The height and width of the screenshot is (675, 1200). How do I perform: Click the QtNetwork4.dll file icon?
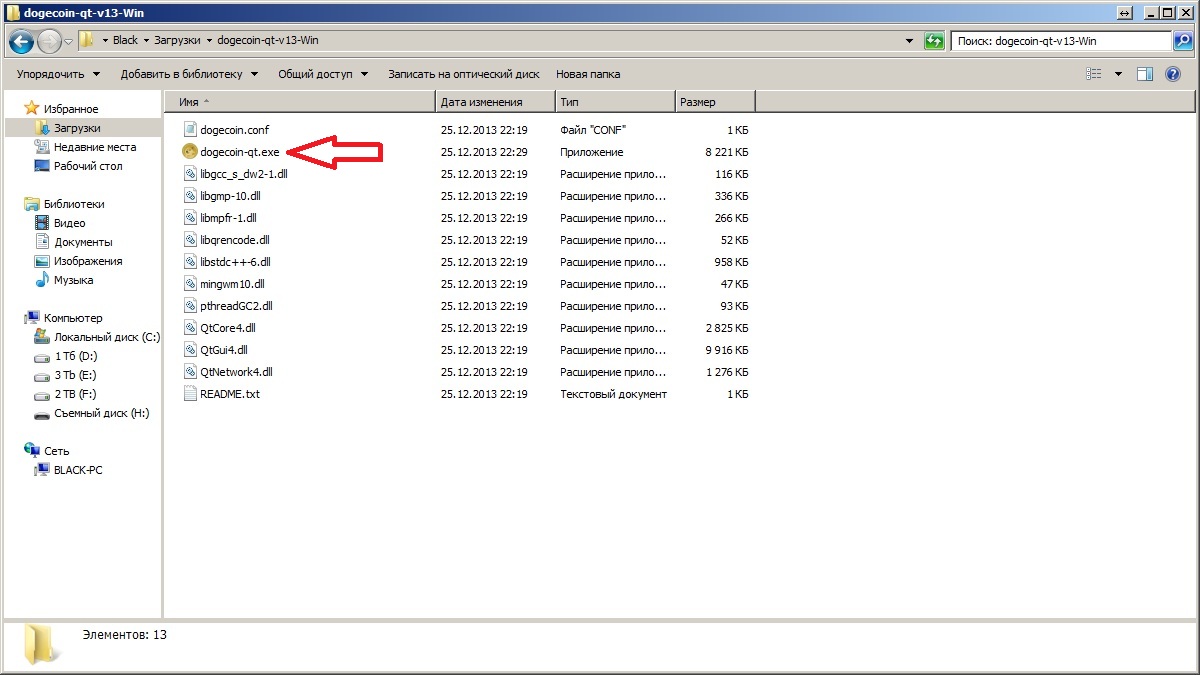191,372
